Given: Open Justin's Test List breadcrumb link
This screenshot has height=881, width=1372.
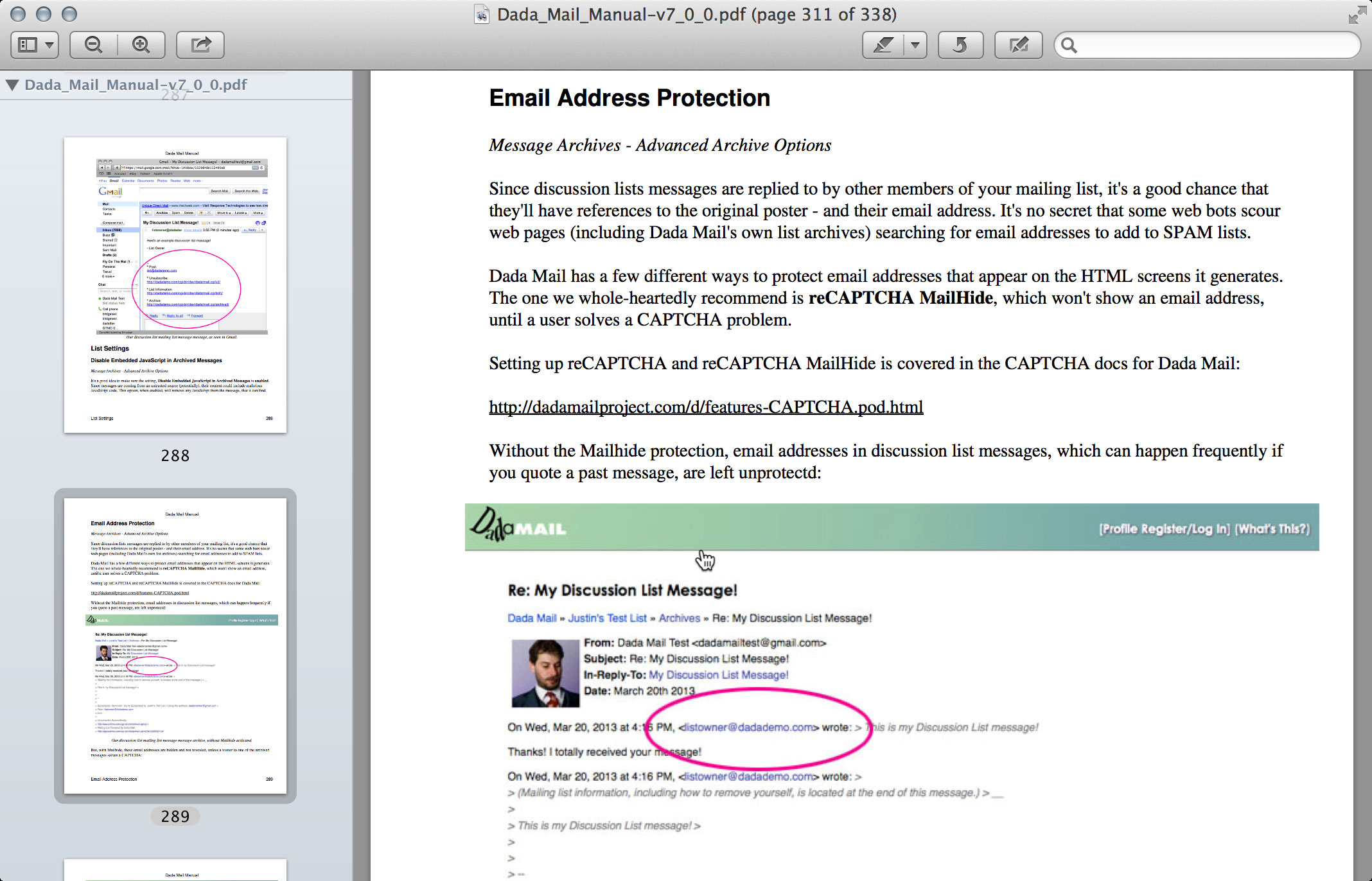Looking at the screenshot, I should 607,618.
